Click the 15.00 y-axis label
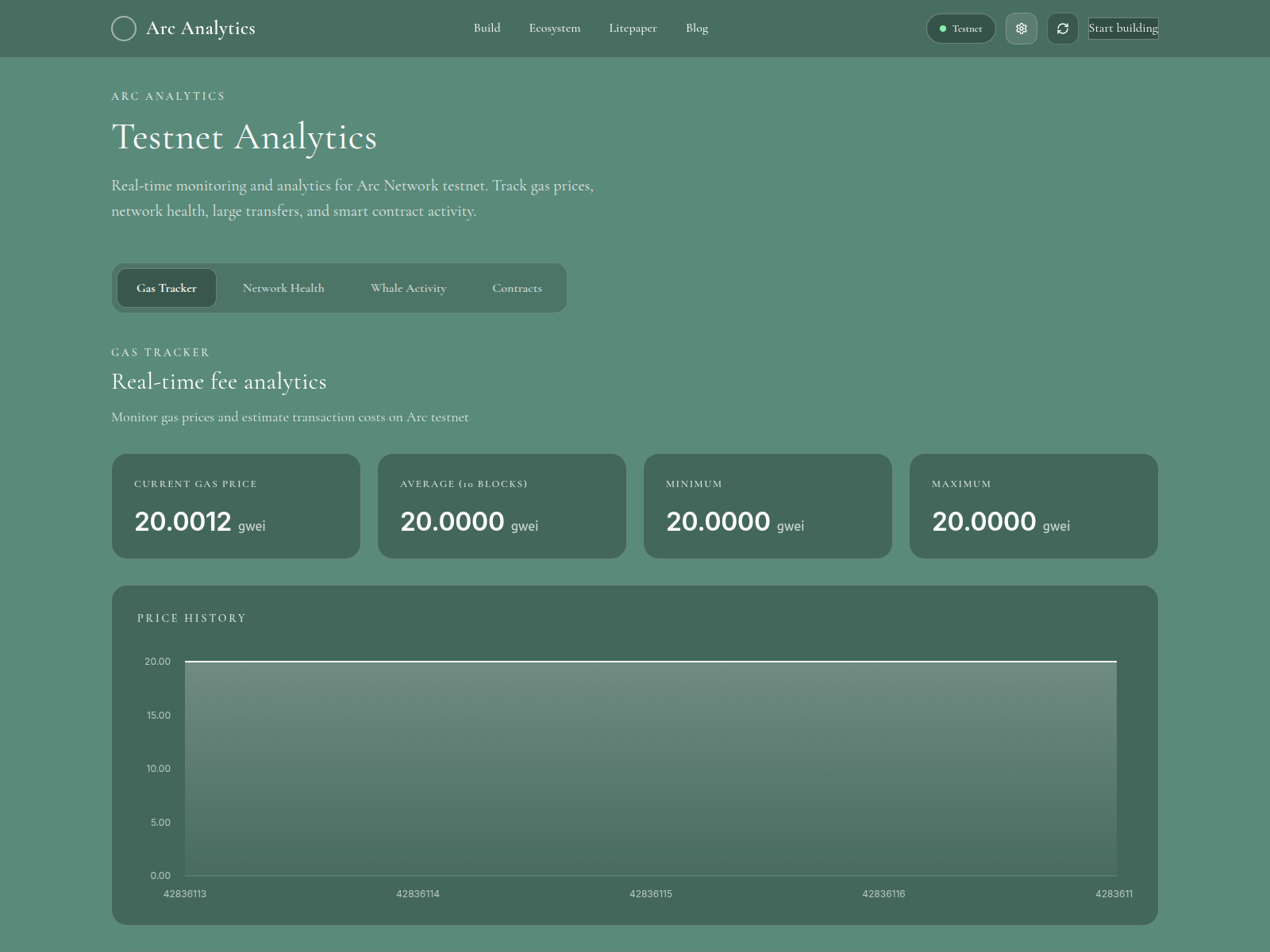Viewport: 1270px width, 952px height. click(x=158, y=716)
